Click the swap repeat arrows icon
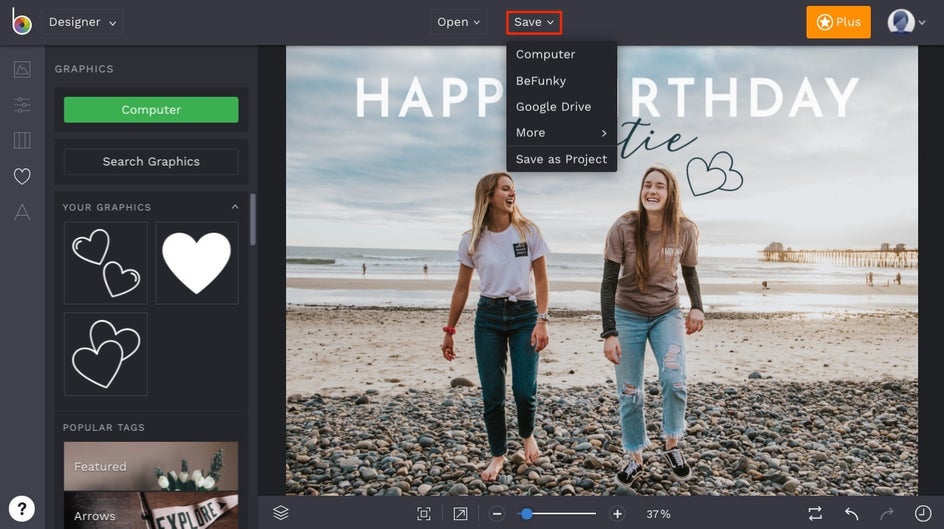Viewport: 944px width, 529px height. click(815, 513)
